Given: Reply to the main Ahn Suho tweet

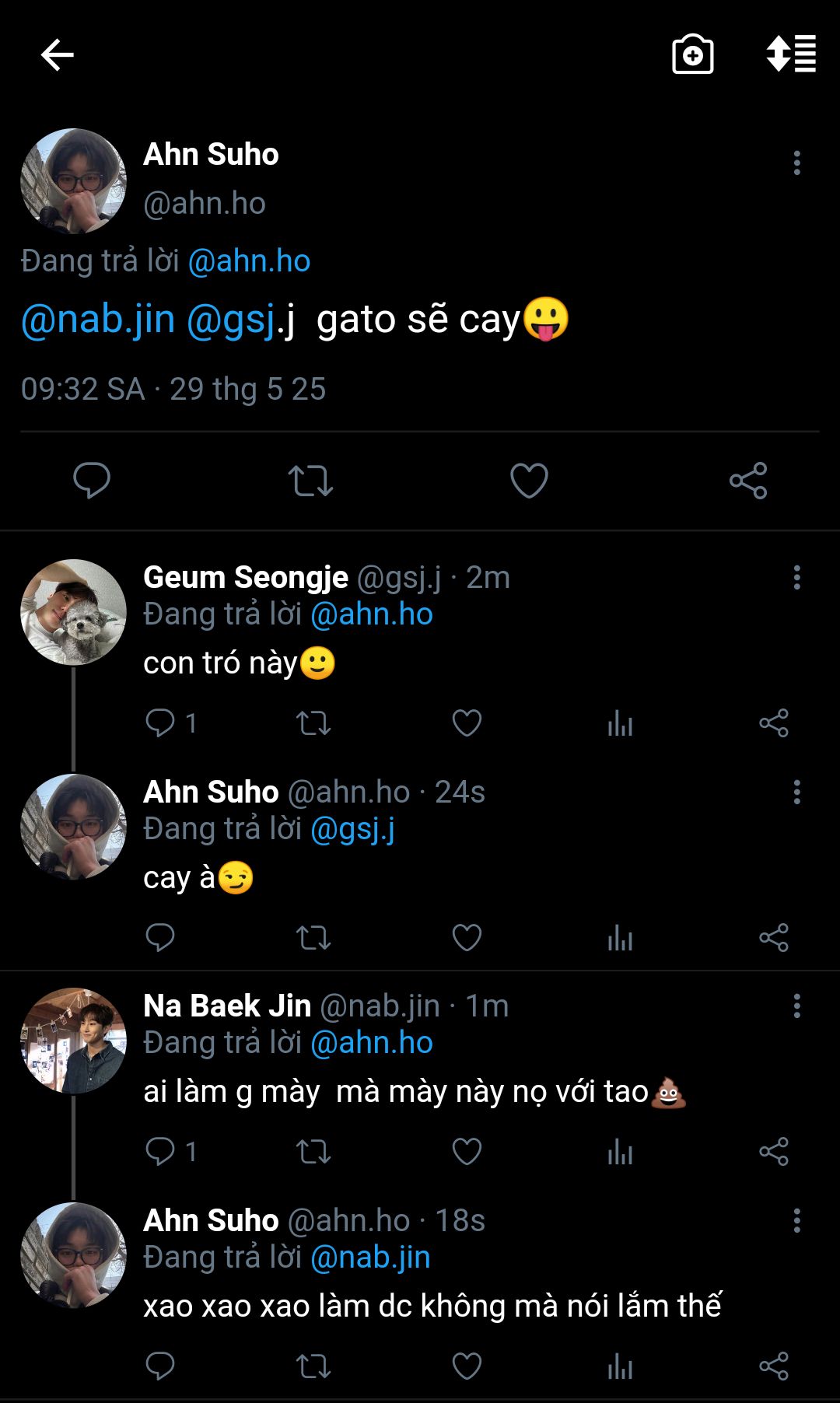Looking at the screenshot, I should [92, 480].
